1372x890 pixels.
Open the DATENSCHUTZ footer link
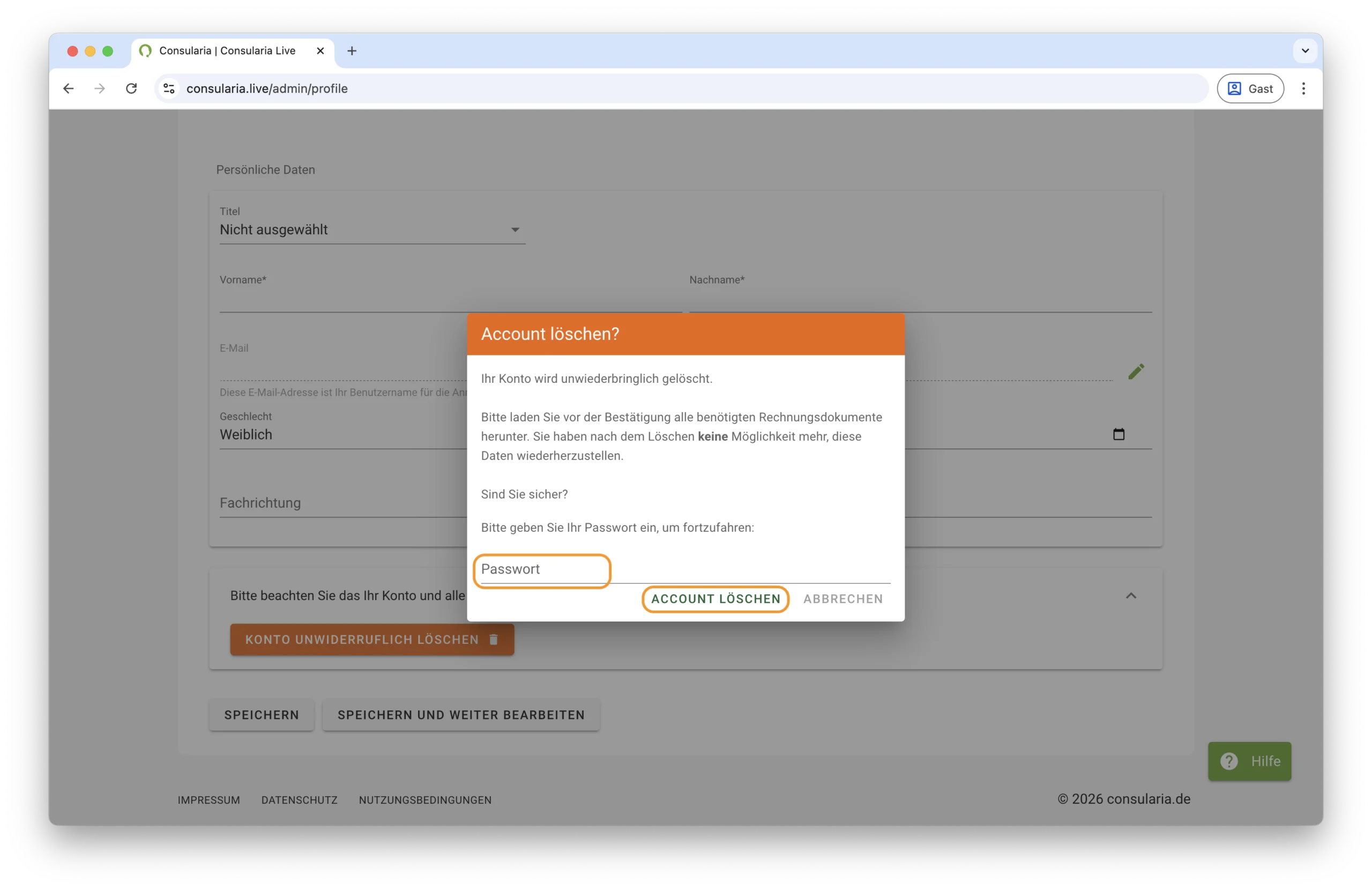299,800
